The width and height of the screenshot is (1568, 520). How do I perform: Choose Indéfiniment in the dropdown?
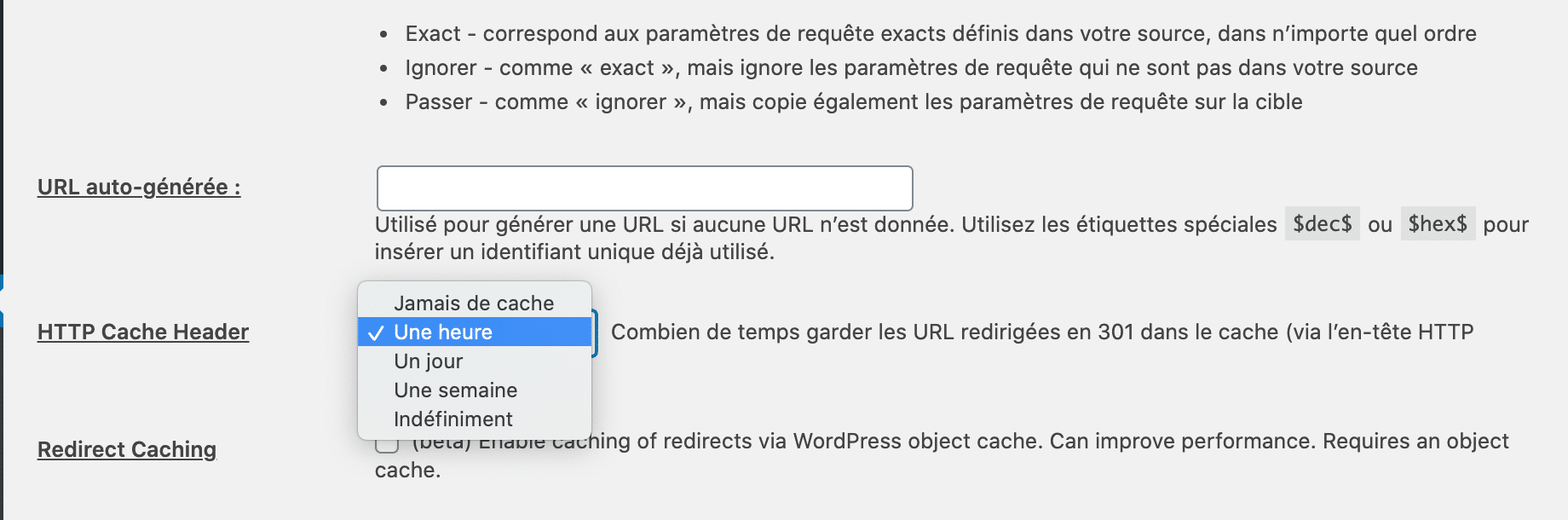tap(453, 419)
